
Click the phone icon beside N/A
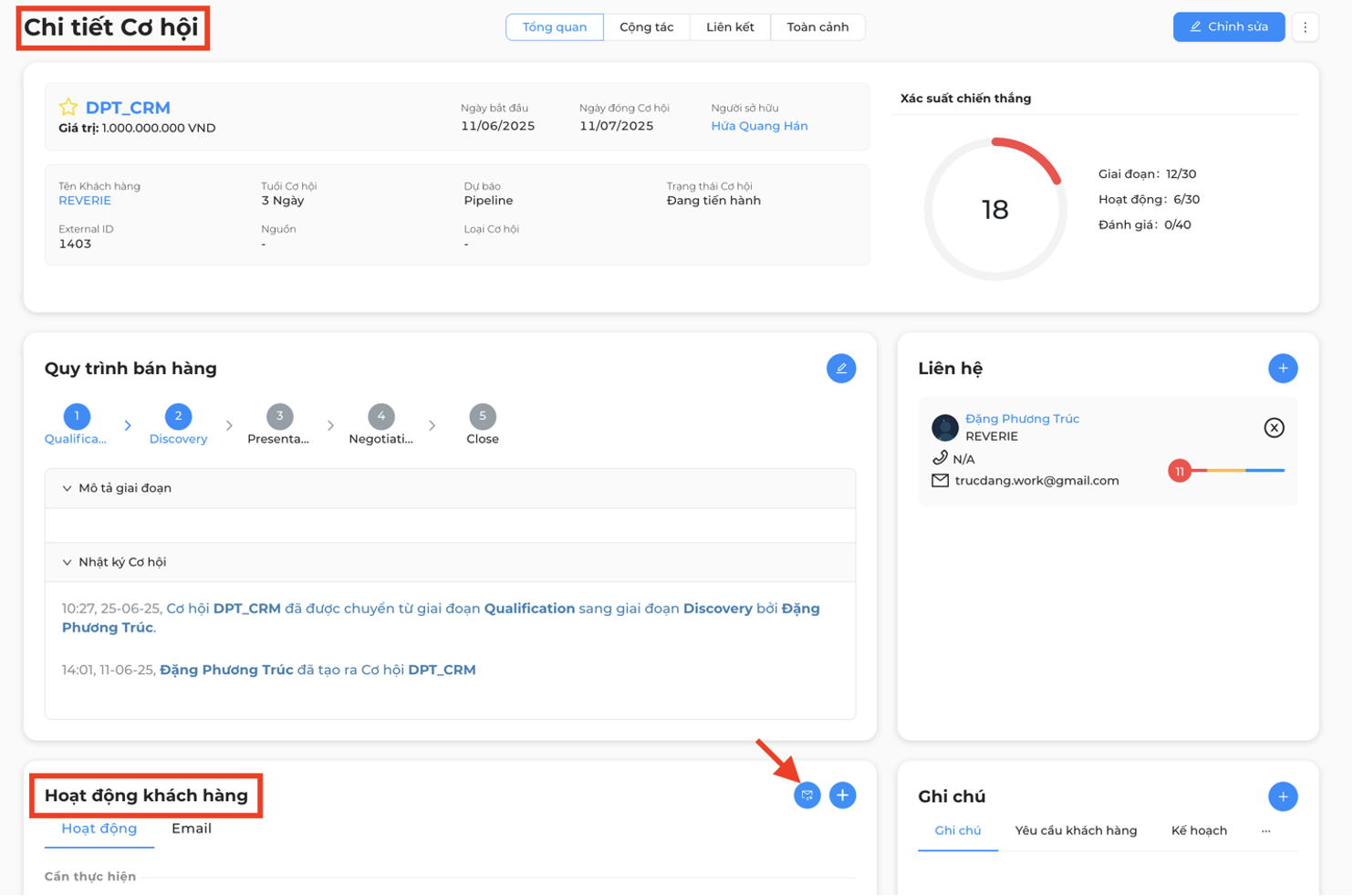940,458
